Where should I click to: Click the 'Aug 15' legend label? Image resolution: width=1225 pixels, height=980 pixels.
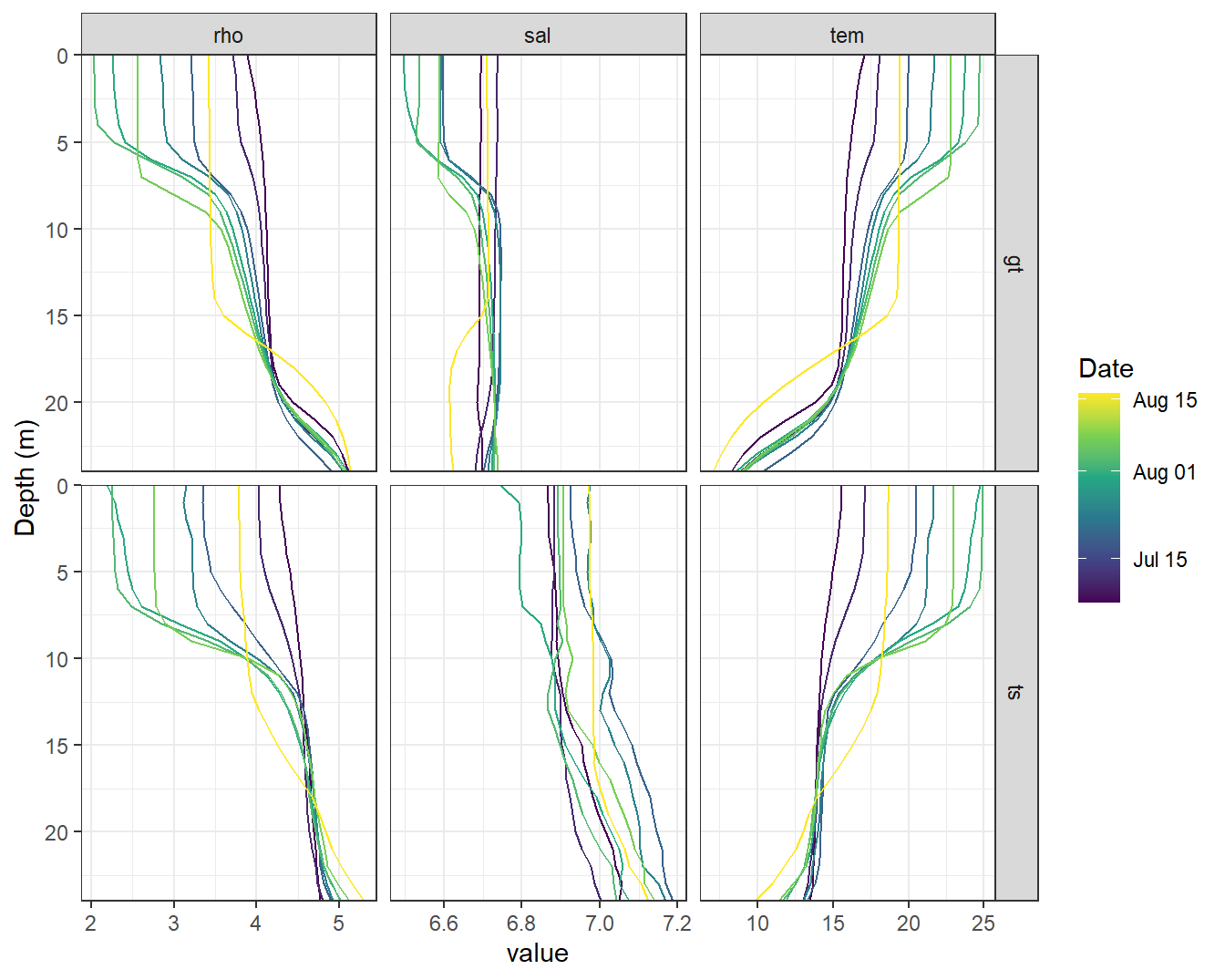[x=1165, y=400]
